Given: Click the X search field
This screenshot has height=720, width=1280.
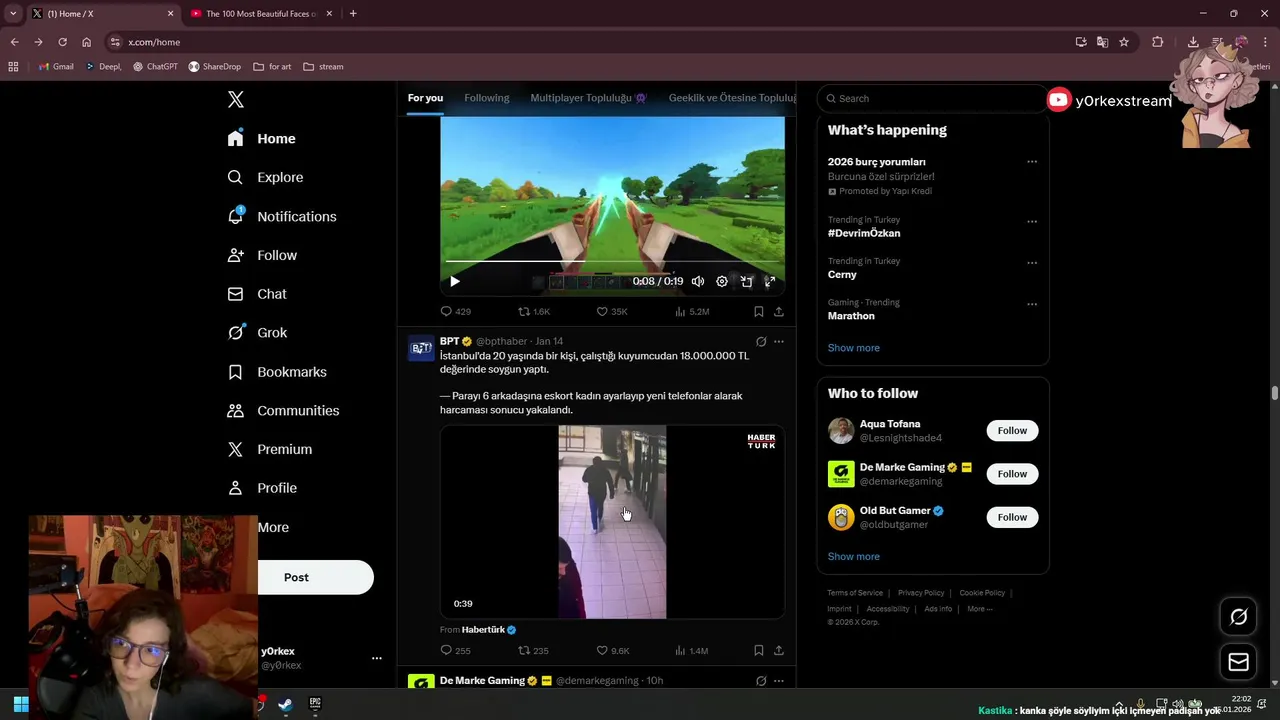Looking at the screenshot, I should (x=932, y=98).
